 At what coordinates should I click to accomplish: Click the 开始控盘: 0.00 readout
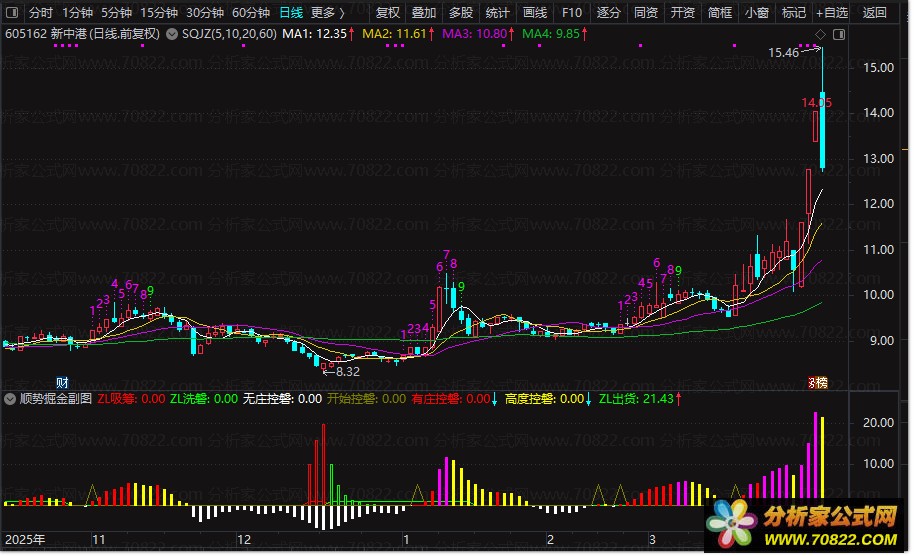coord(366,399)
